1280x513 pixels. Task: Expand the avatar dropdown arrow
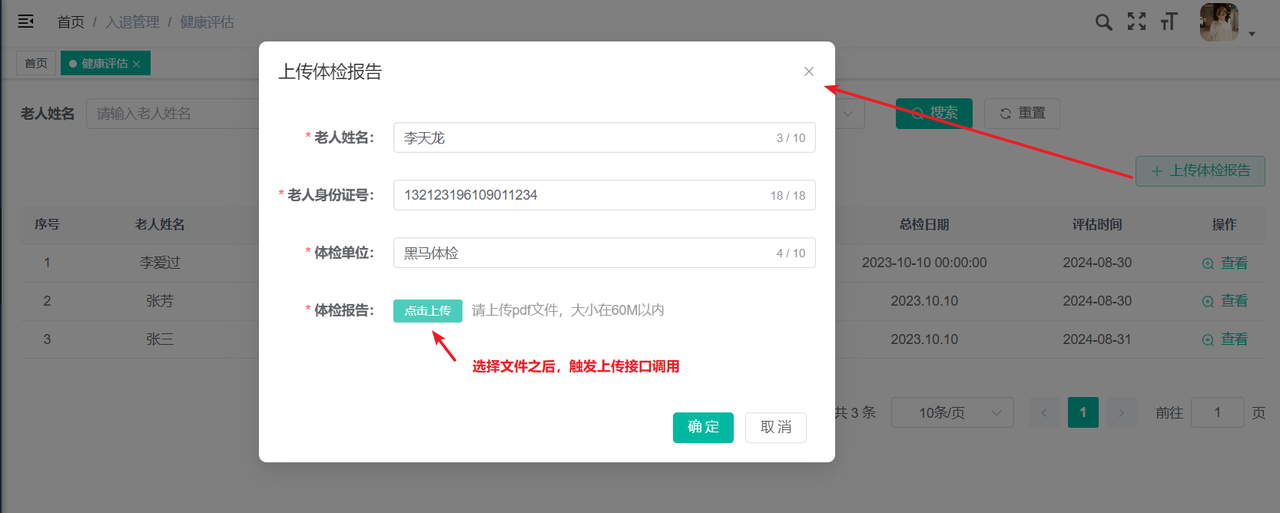(1252, 34)
